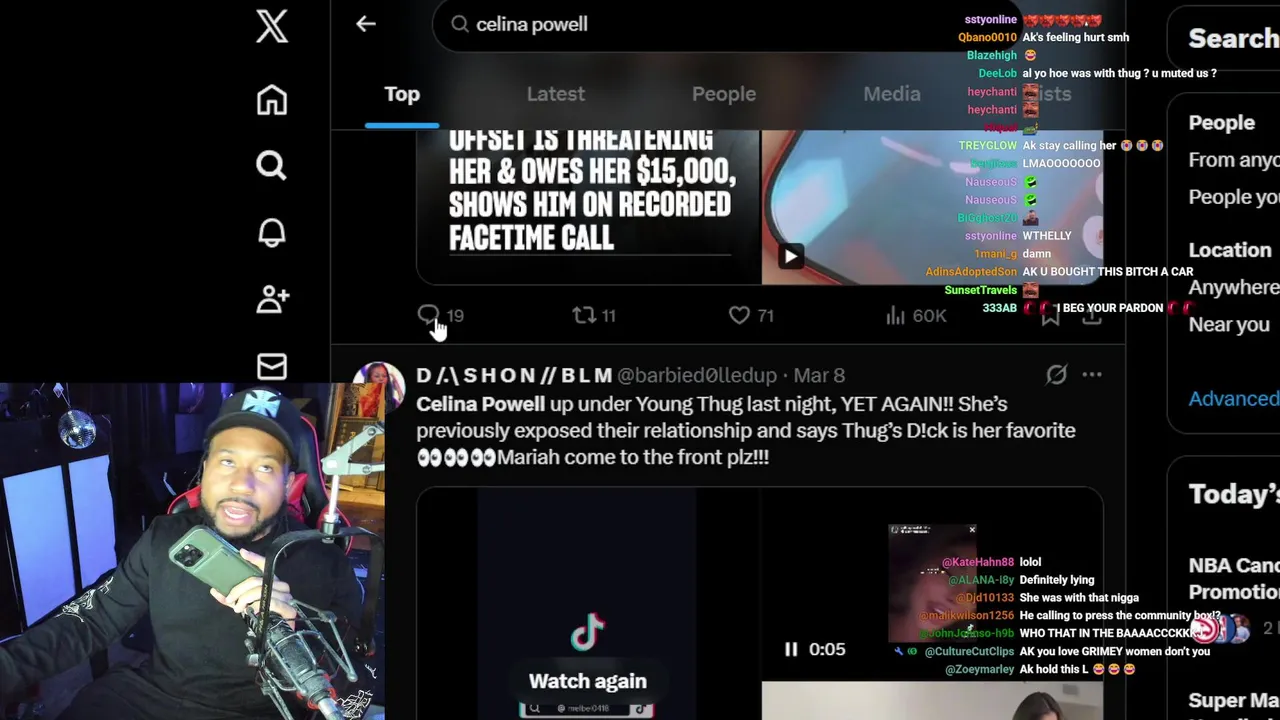Open the D/\SHON//BLM display name
Image resolution: width=1280 pixels, height=720 pixels.
coord(514,375)
